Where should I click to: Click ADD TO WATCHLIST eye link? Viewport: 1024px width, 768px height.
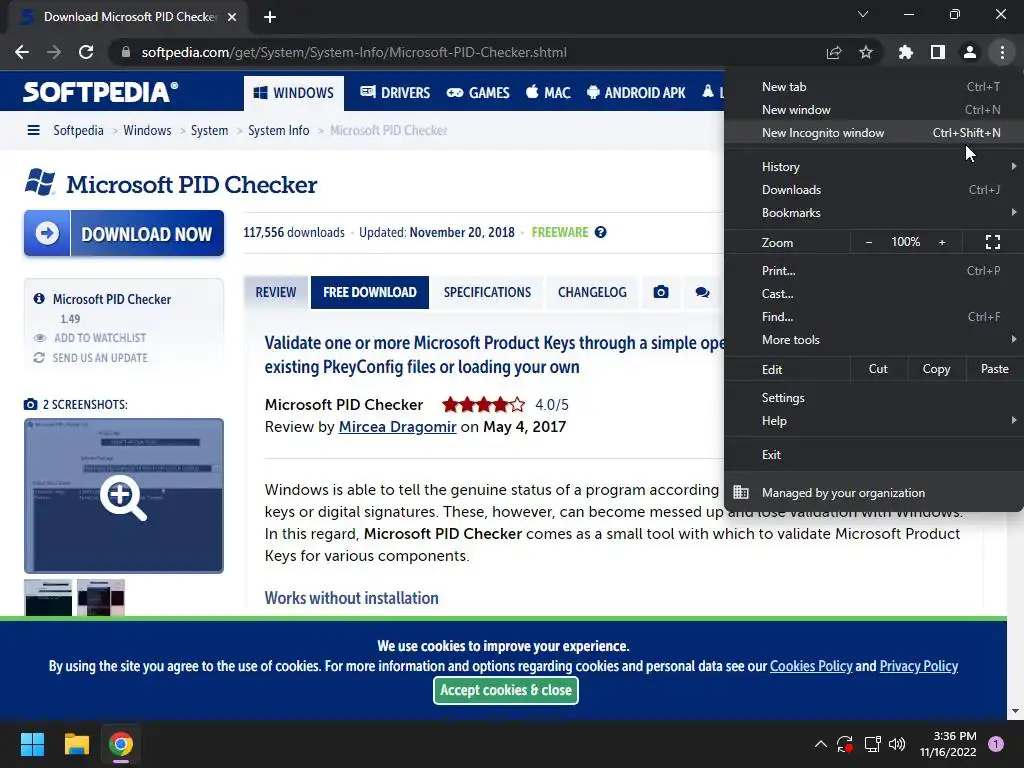[x=90, y=338]
